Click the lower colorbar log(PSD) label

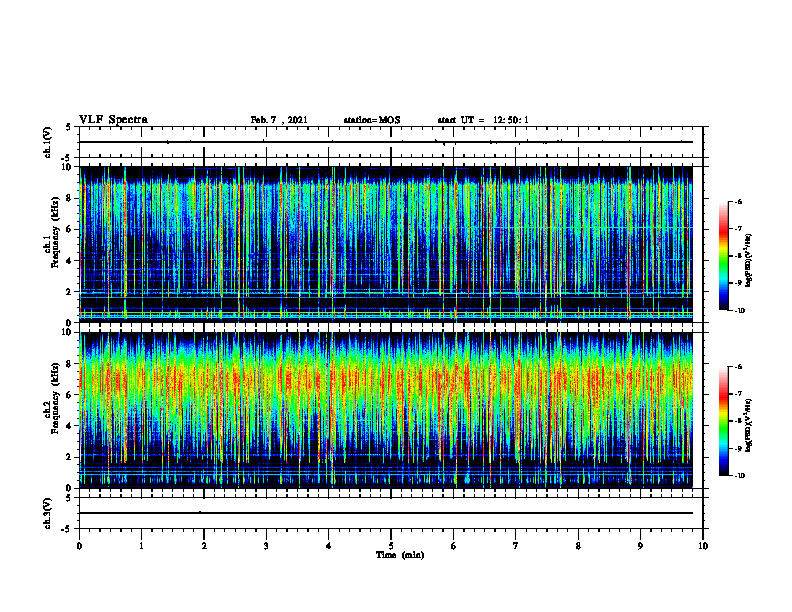749,425
